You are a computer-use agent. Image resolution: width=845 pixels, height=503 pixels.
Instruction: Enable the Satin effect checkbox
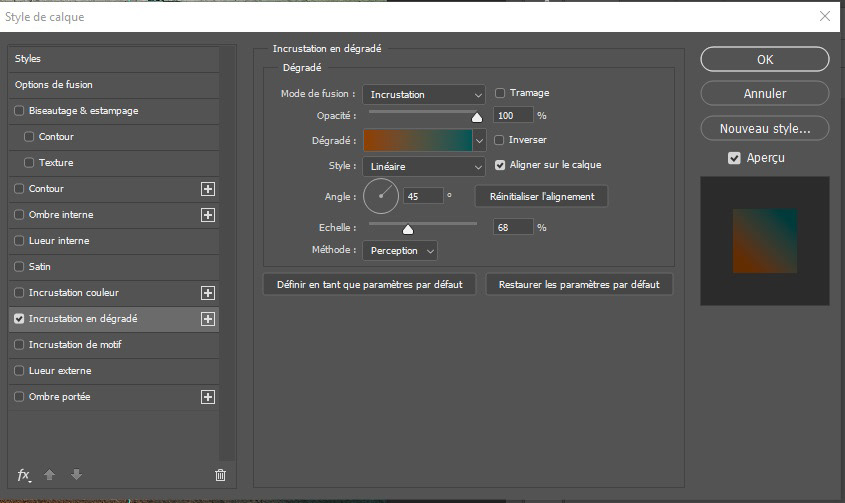pyautogui.click(x=19, y=266)
